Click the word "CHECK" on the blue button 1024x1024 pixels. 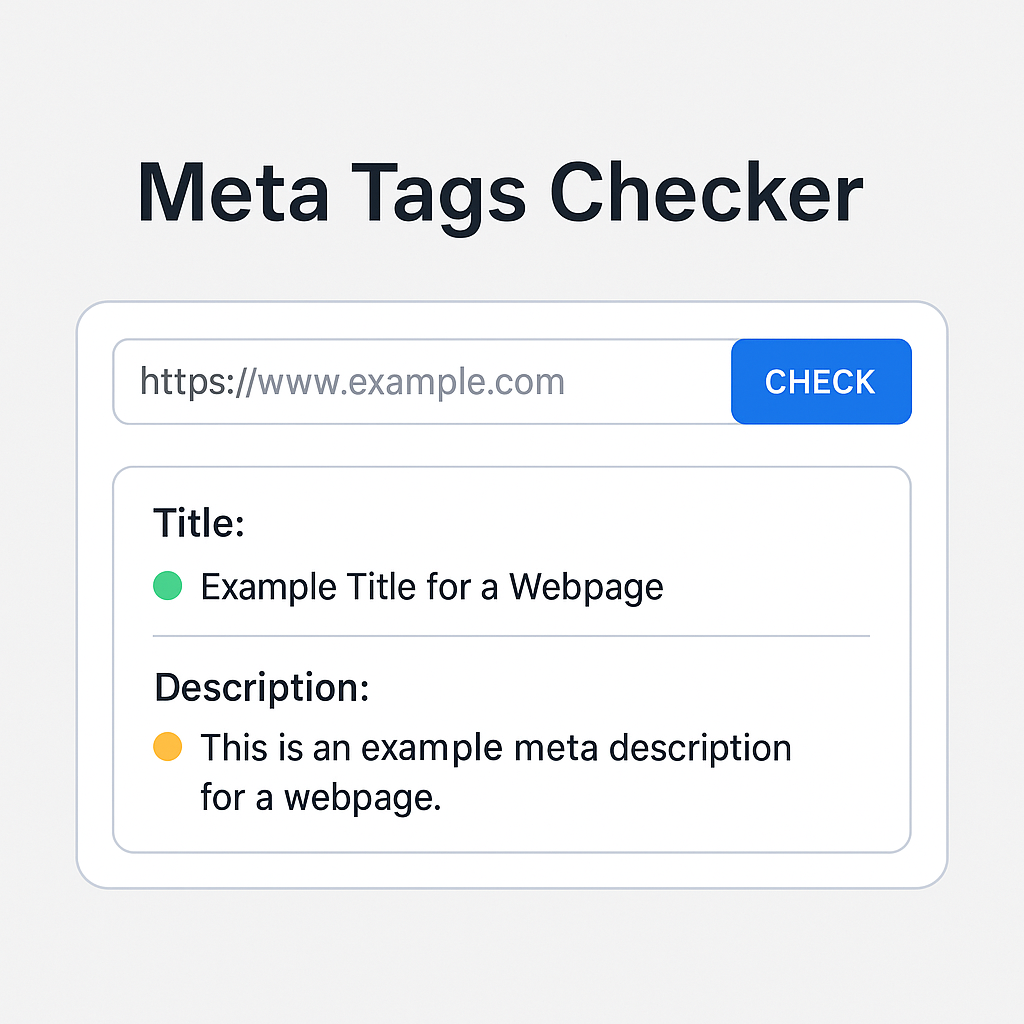[820, 381]
